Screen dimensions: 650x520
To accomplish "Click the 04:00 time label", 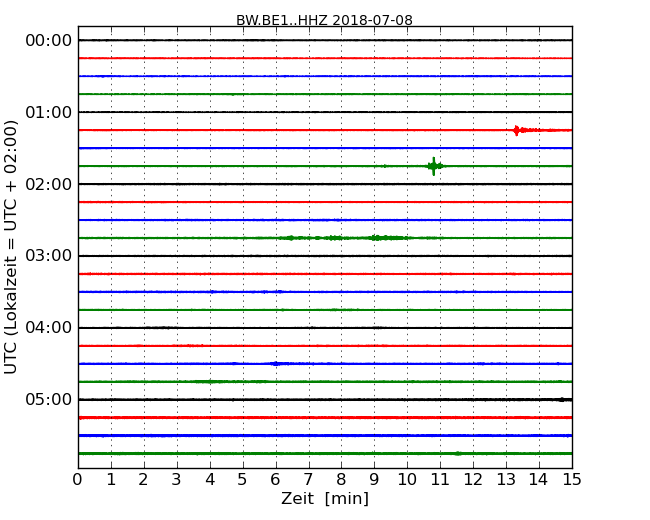I will pyautogui.click(x=49, y=328).
